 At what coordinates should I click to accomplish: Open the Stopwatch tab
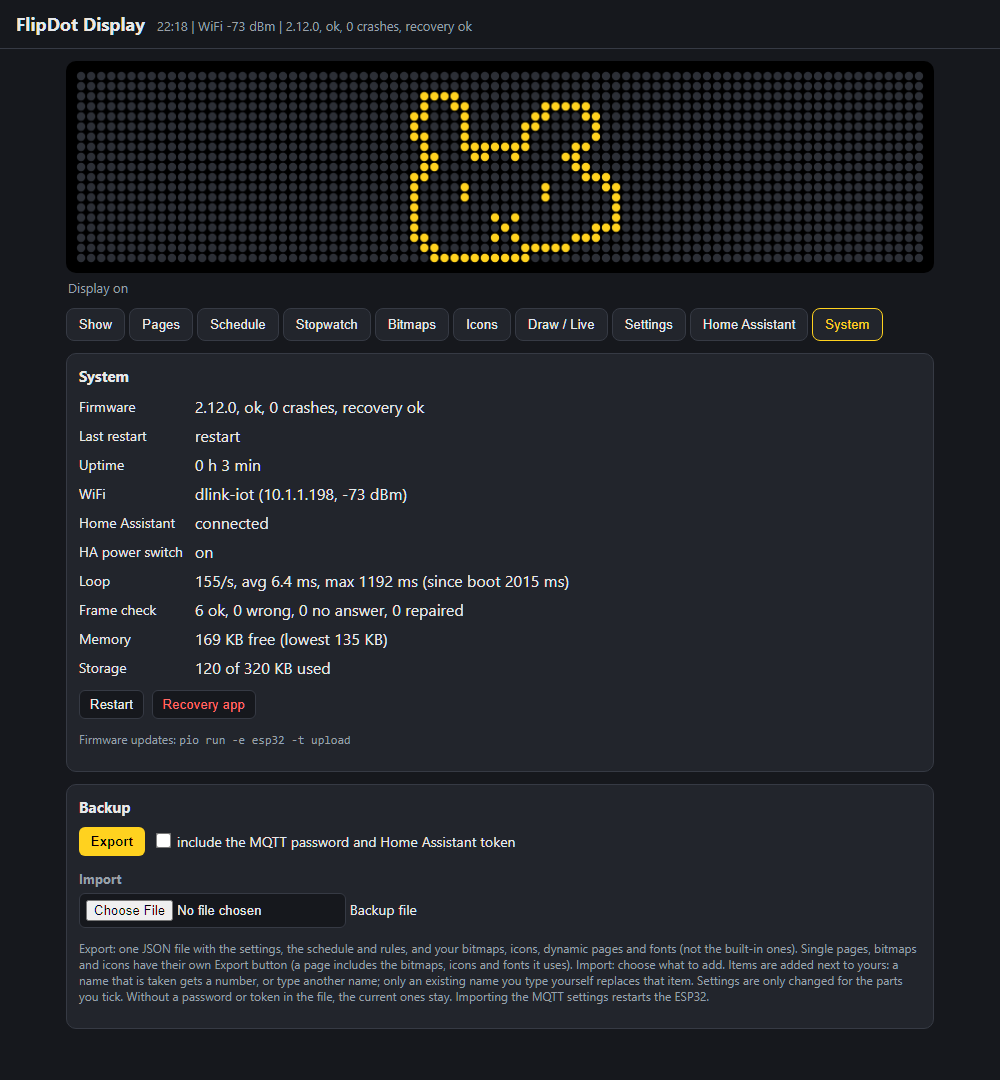(326, 324)
